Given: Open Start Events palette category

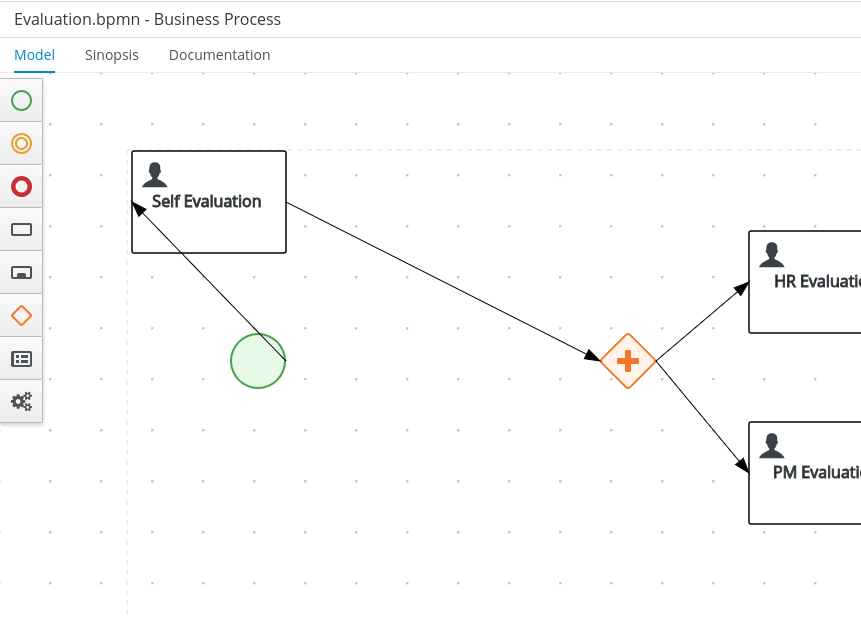Looking at the screenshot, I should point(21,100).
